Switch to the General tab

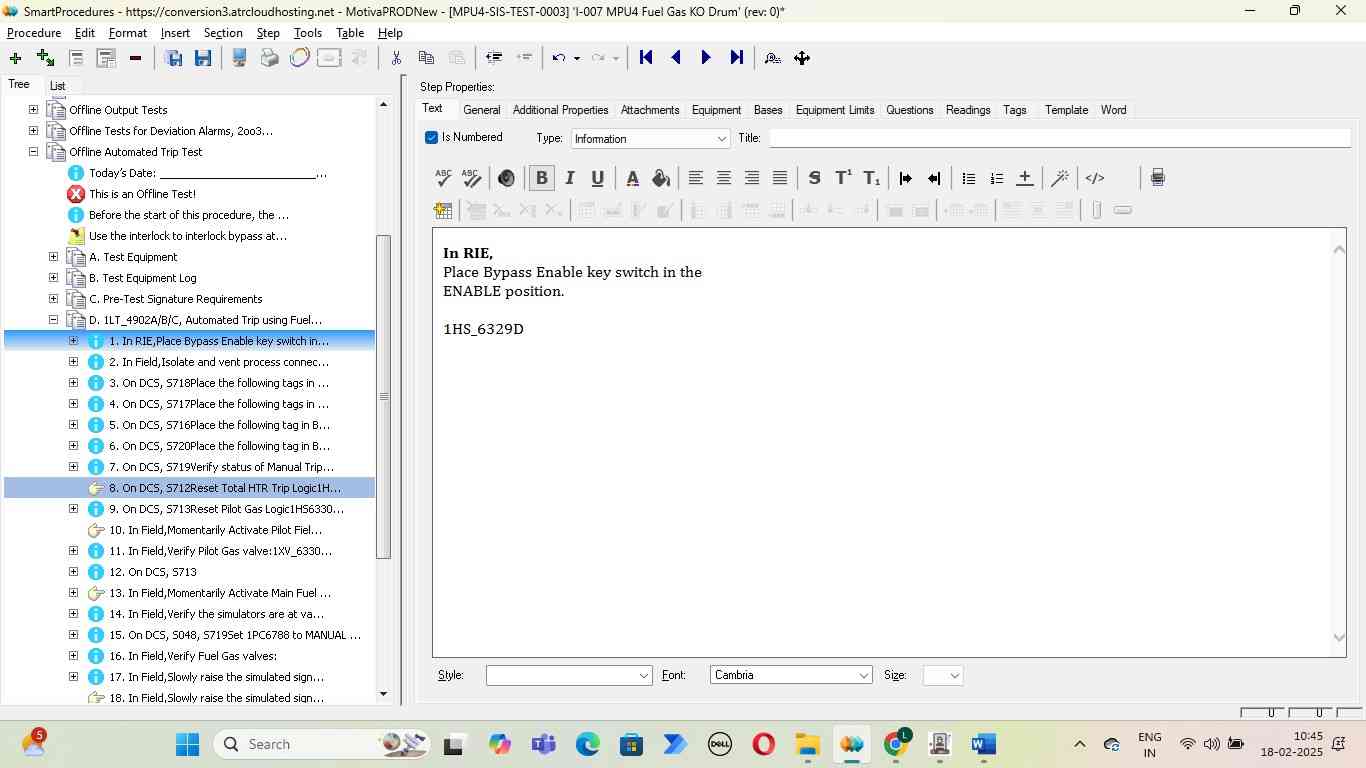(x=482, y=110)
